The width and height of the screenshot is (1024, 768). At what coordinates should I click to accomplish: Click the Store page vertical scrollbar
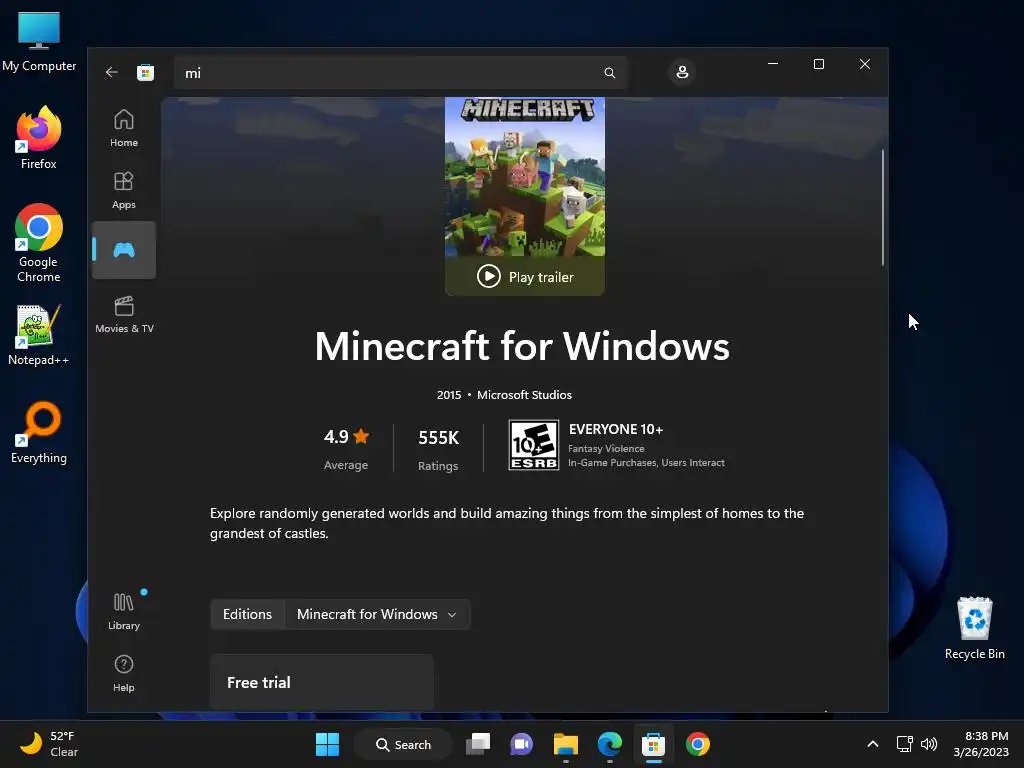[x=883, y=208]
